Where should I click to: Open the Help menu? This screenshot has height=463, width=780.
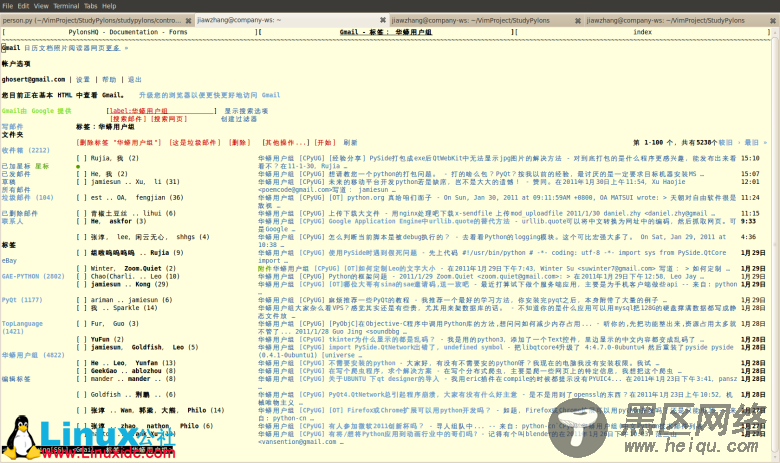[x=109, y=6]
